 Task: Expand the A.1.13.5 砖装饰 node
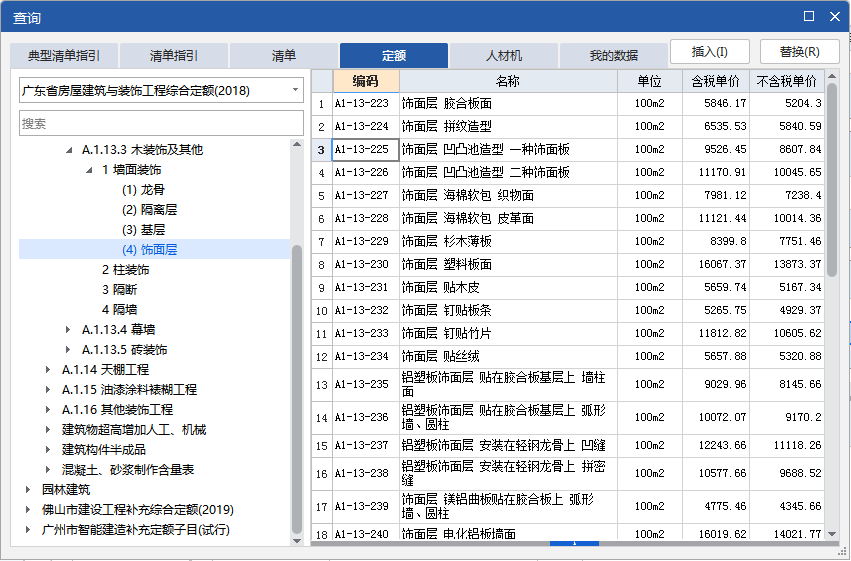point(68,349)
